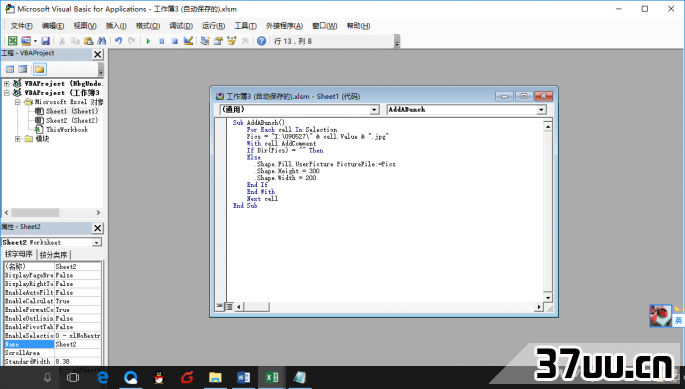
Task: Close the 工程 - VBAProject panel
Action: [98, 54]
